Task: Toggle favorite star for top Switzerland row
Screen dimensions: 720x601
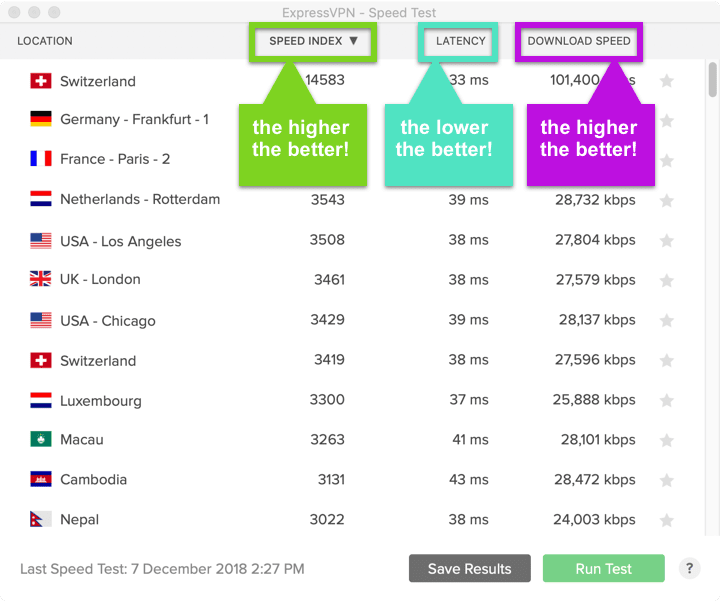Action: click(x=667, y=81)
